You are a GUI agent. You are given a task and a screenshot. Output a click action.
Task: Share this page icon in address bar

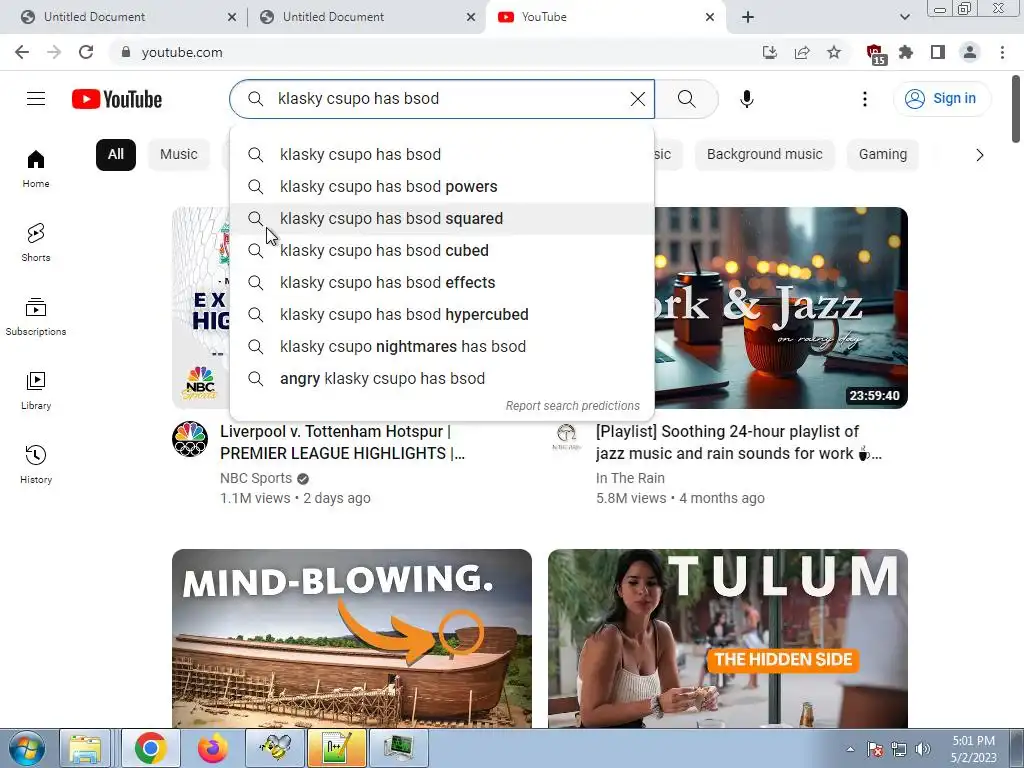pos(802,52)
